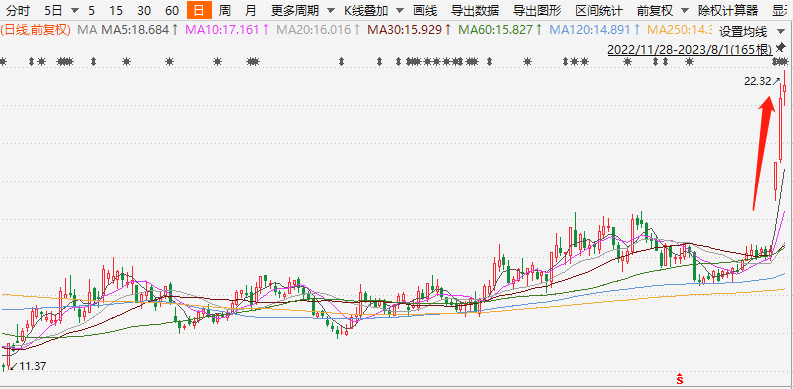Select the 5-minute K-line period
The image size is (793, 389).
point(91,10)
